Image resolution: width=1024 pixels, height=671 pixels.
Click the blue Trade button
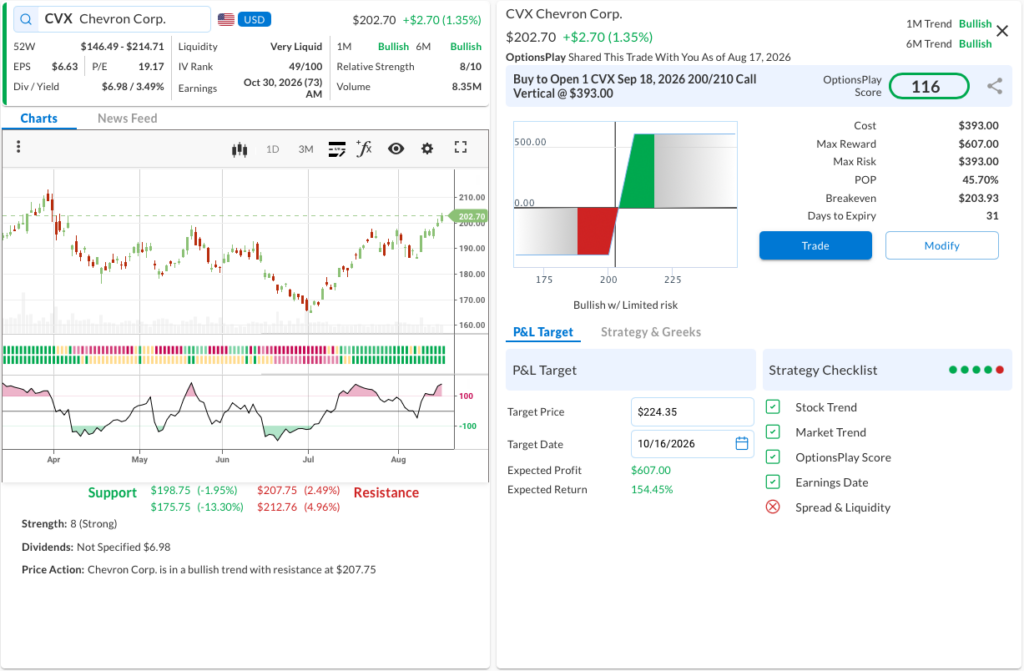pos(815,246)
